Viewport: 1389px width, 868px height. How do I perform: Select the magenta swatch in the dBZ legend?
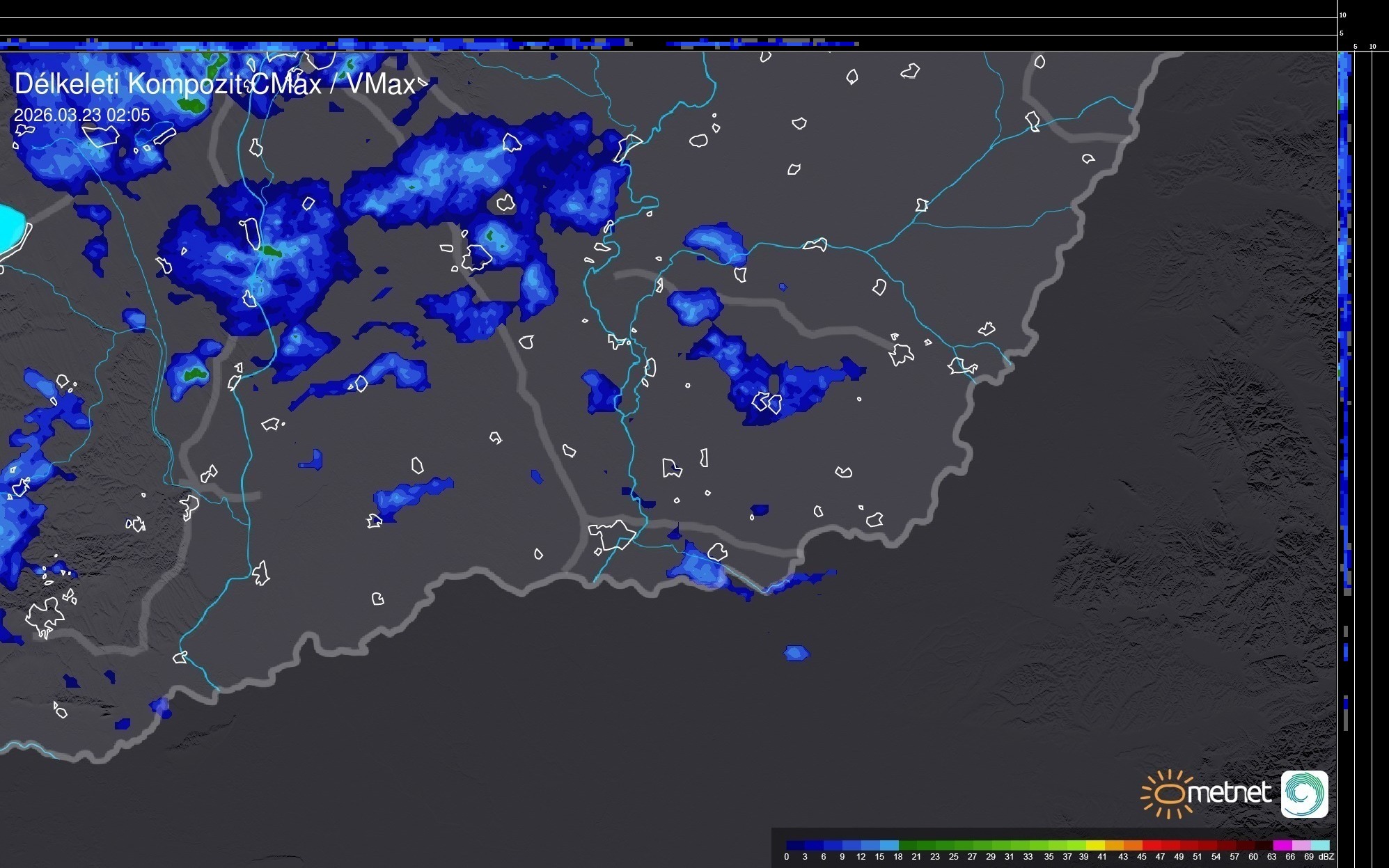coord(1282,845)
